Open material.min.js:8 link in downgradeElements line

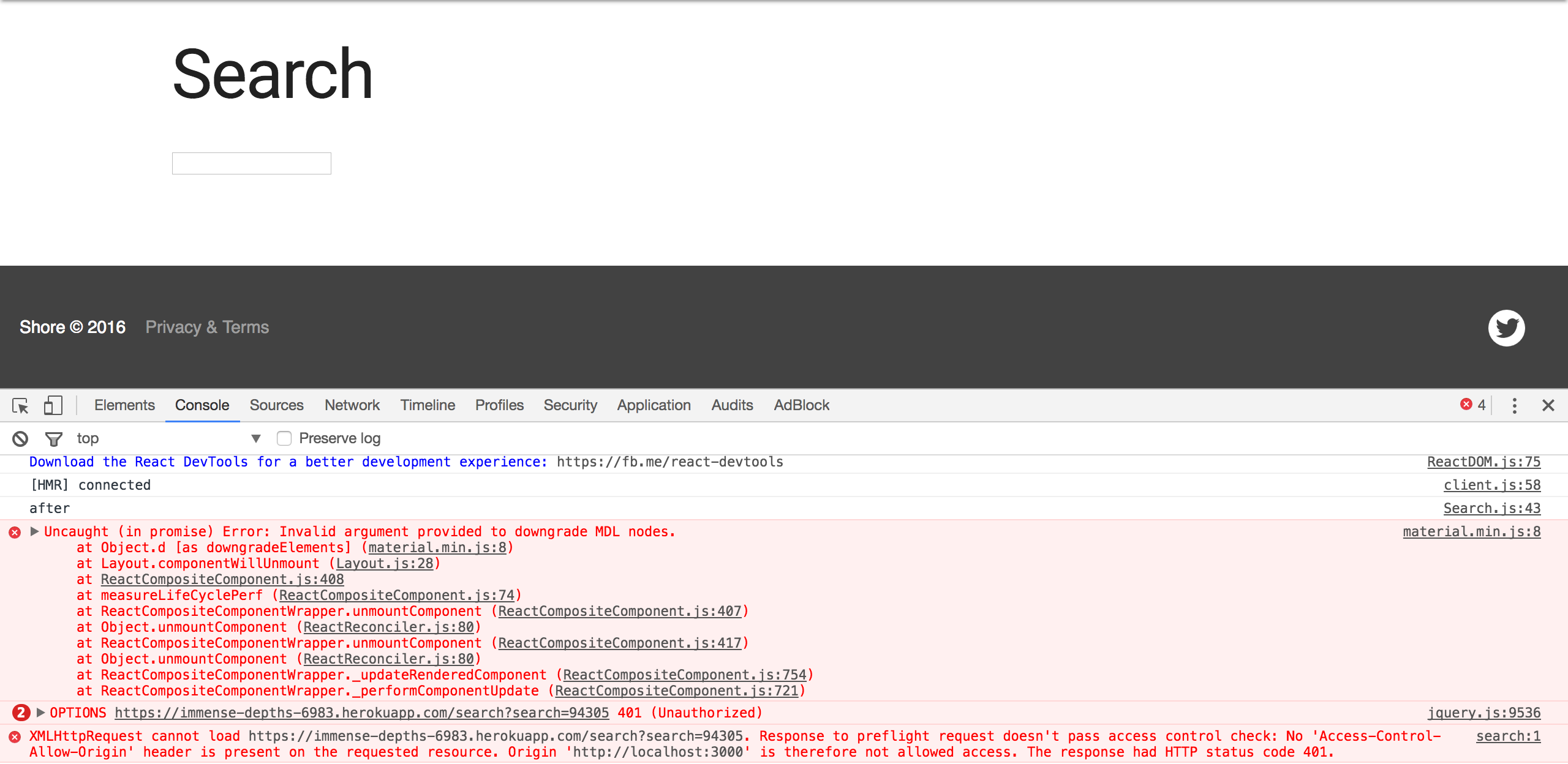[437, 547]
